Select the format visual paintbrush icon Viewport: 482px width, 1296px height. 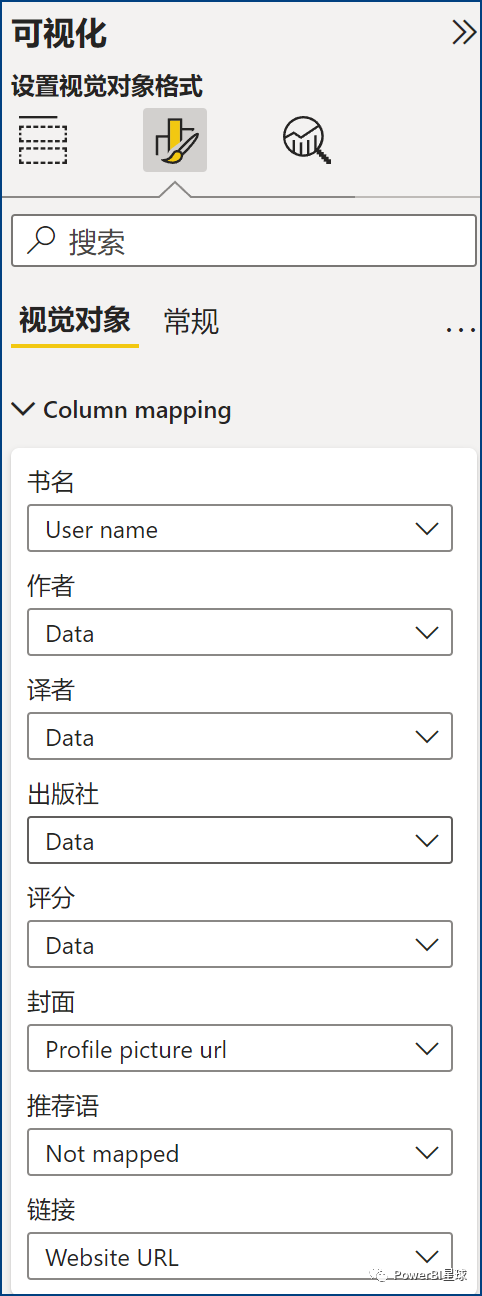point(175,140)
